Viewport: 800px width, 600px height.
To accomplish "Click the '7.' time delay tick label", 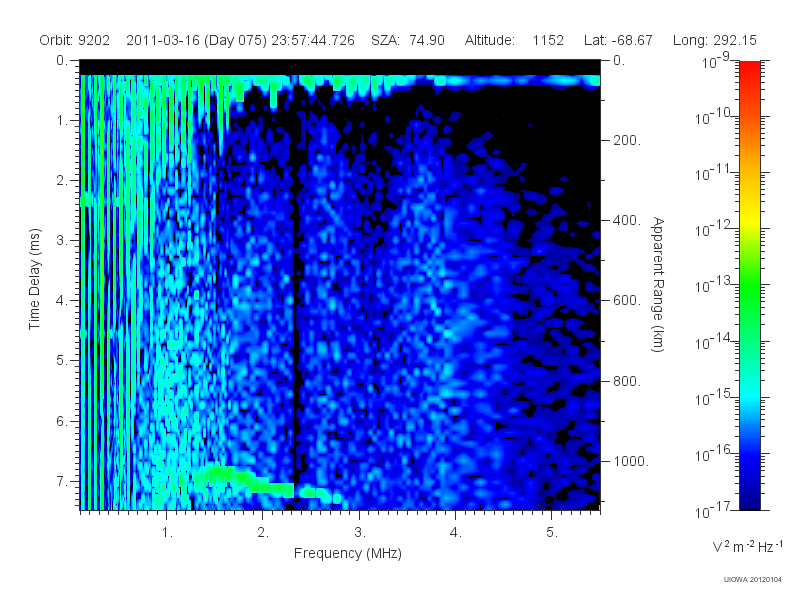I will [61, 481].
